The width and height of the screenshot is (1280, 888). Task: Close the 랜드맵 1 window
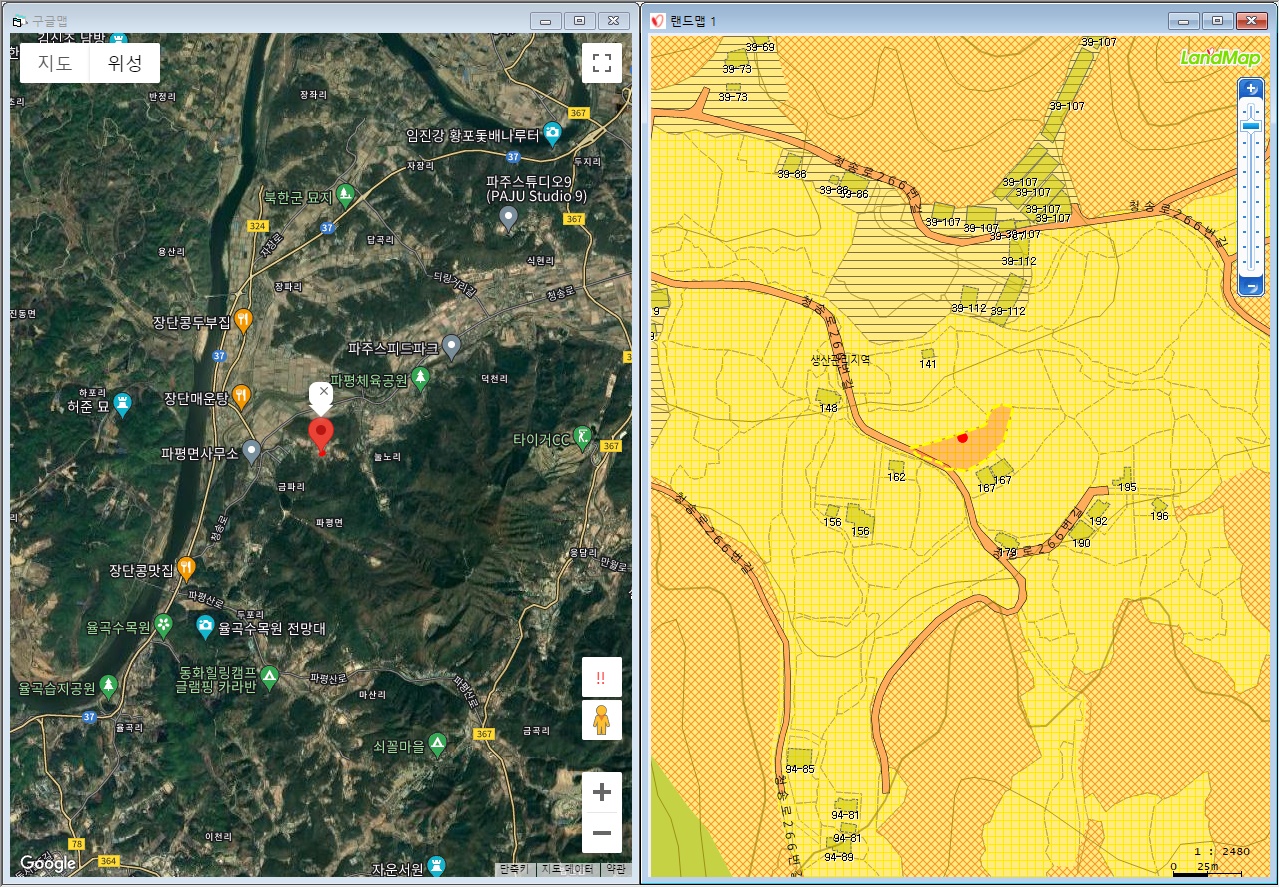[1251, 20]
